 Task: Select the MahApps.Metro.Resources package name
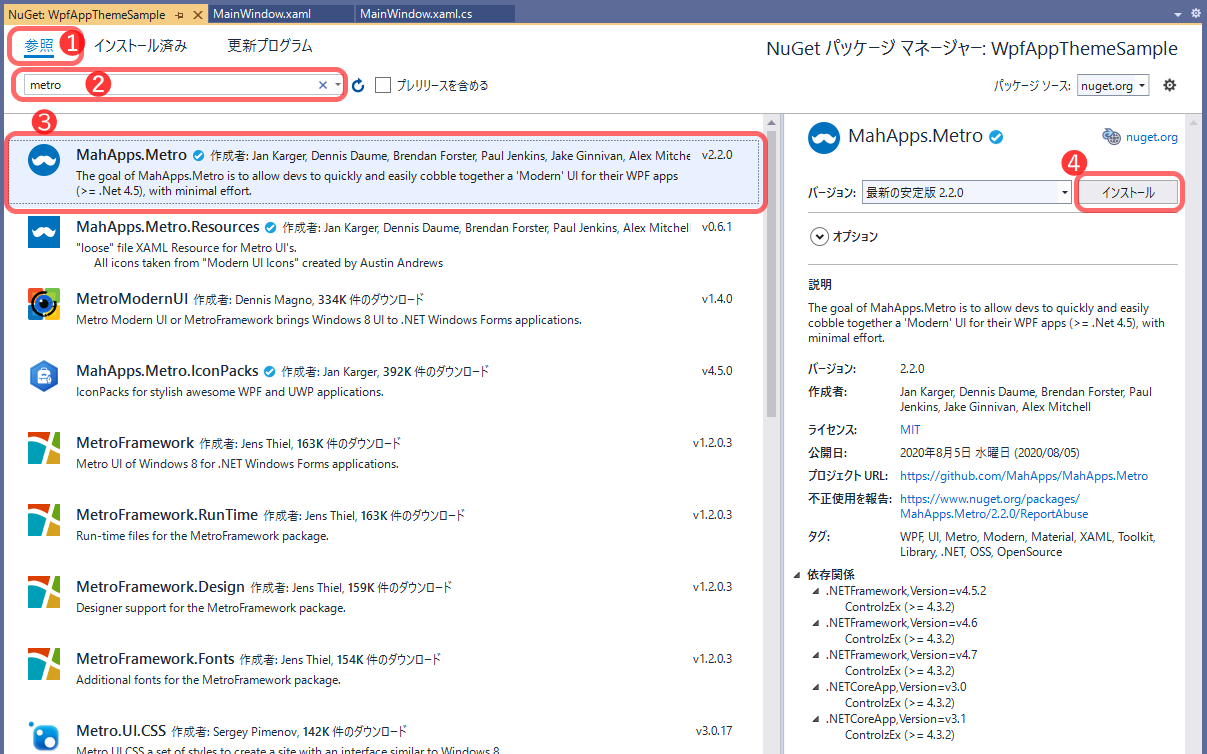click(167, 227)
